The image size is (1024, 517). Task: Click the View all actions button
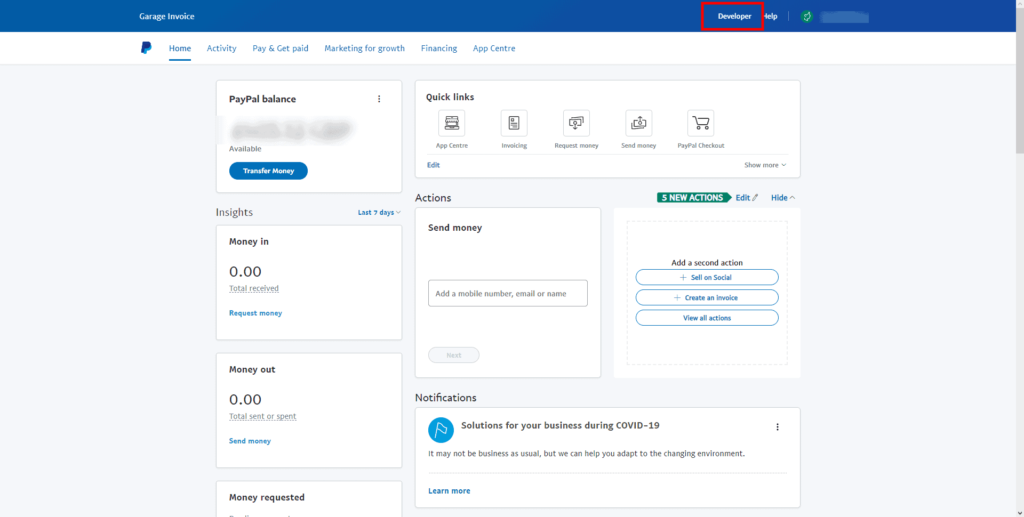[x=707, y=318]
